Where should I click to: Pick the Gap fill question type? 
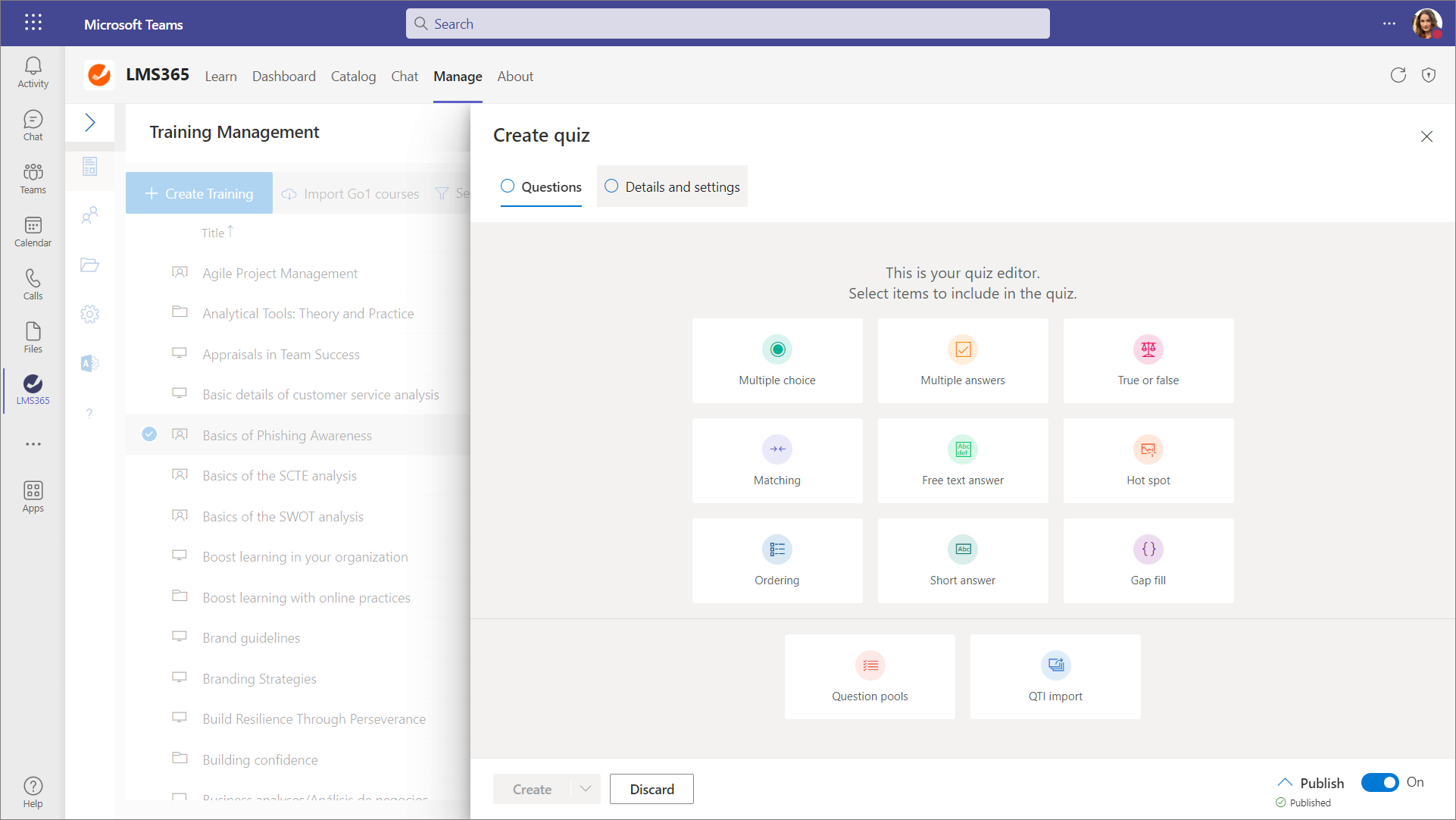[x=1148, y=561]
